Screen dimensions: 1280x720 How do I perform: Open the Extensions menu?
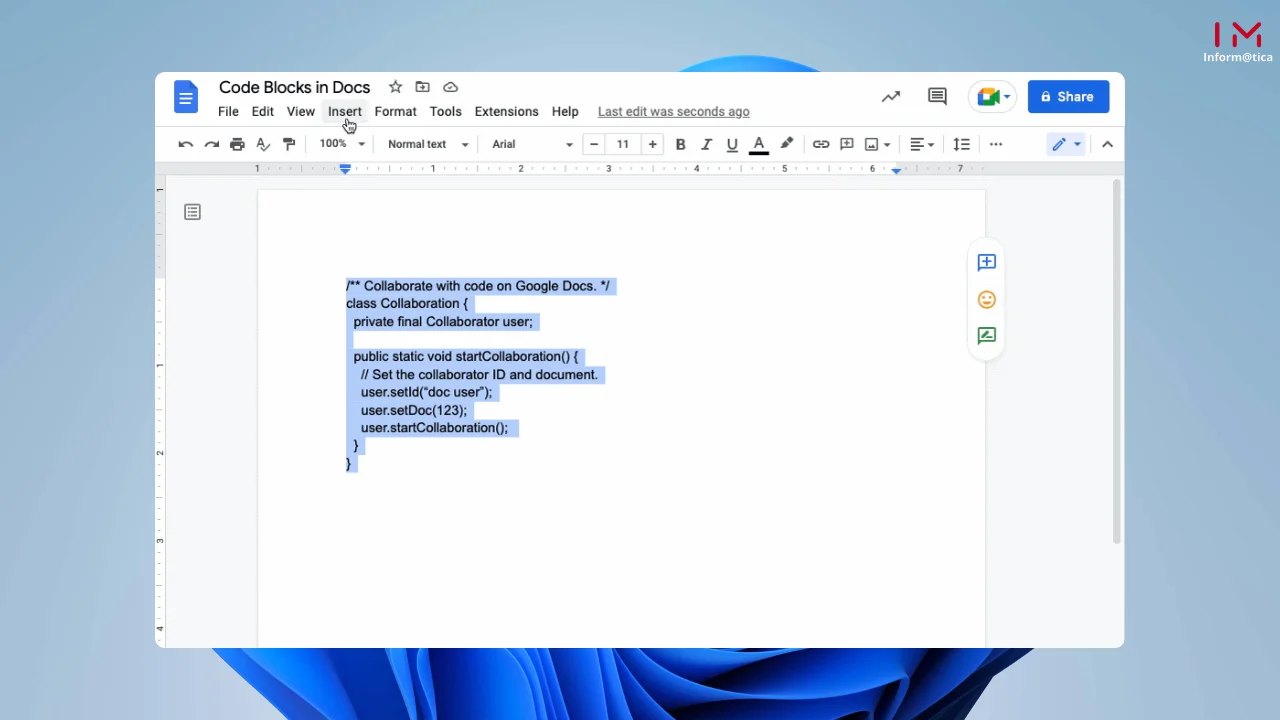[506, 111]
